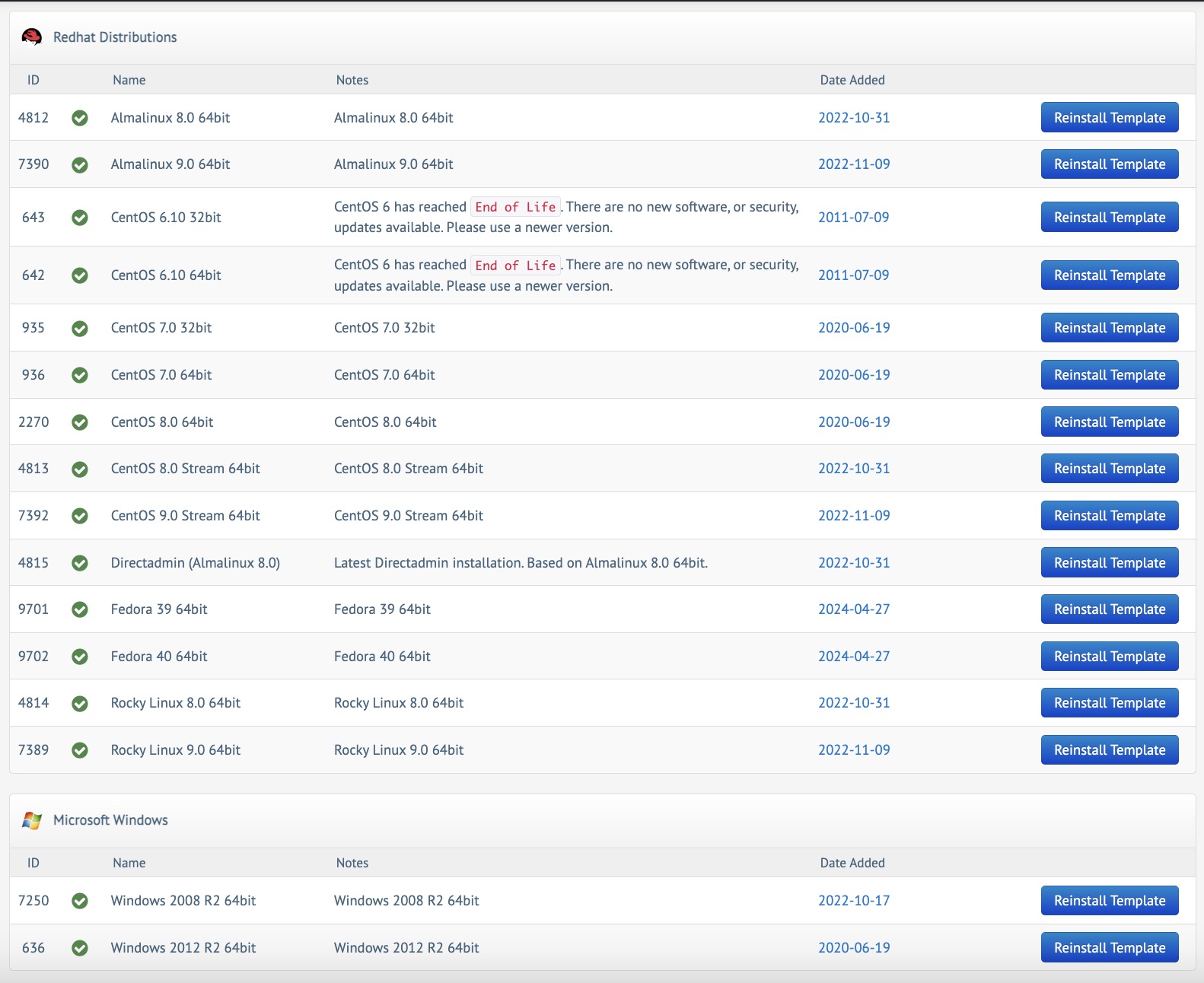Click Fedora 40 64bit name cell
The height and width of the screenshot is (983, 1204).
(x=159, y=656)
